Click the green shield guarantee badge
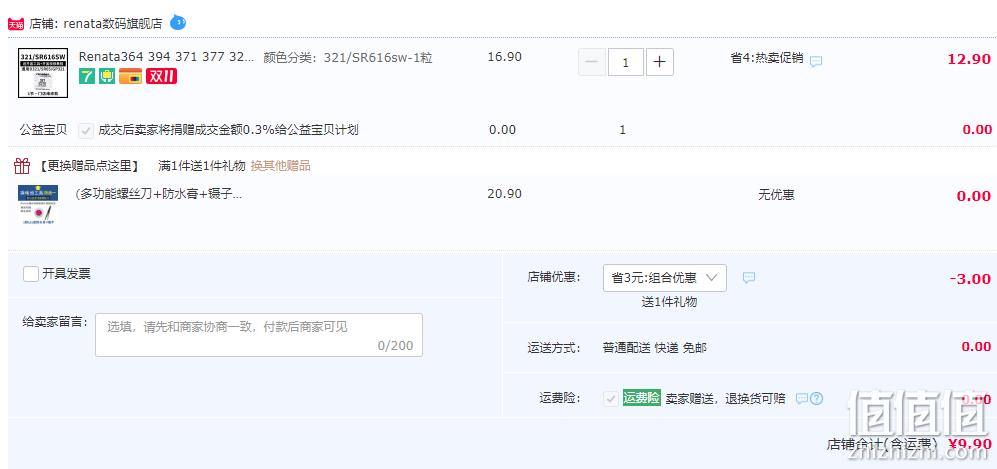This screenshot has width=997, height=469. [x=107, y=77]
